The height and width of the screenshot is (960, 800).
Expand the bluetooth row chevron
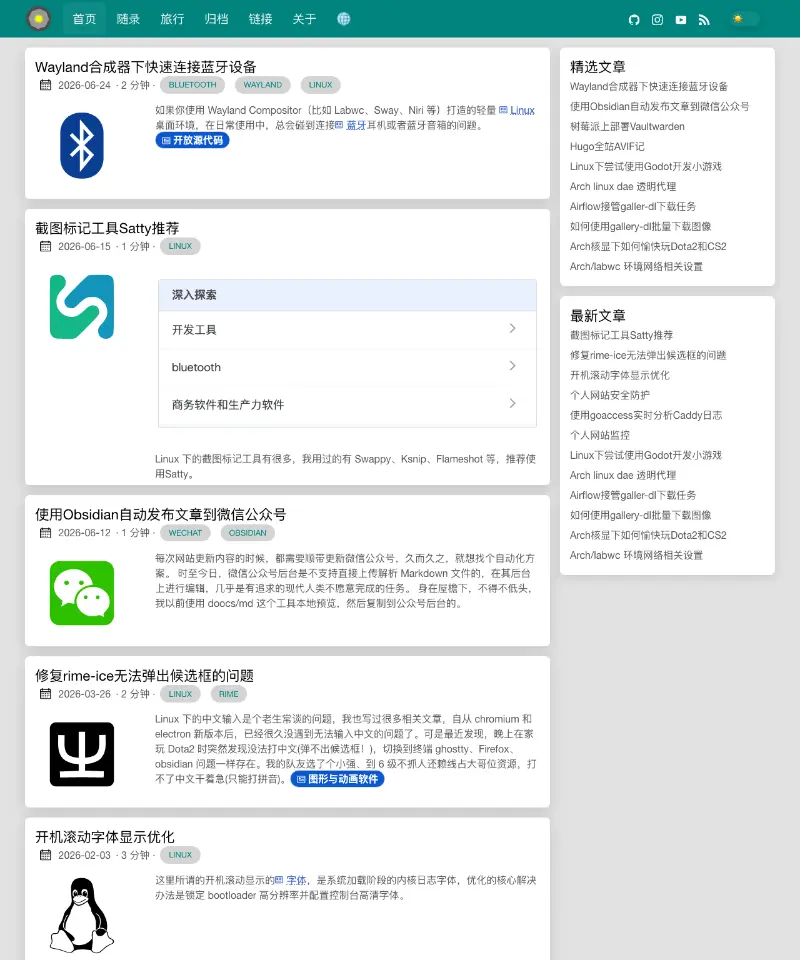[x=512, y=366]
